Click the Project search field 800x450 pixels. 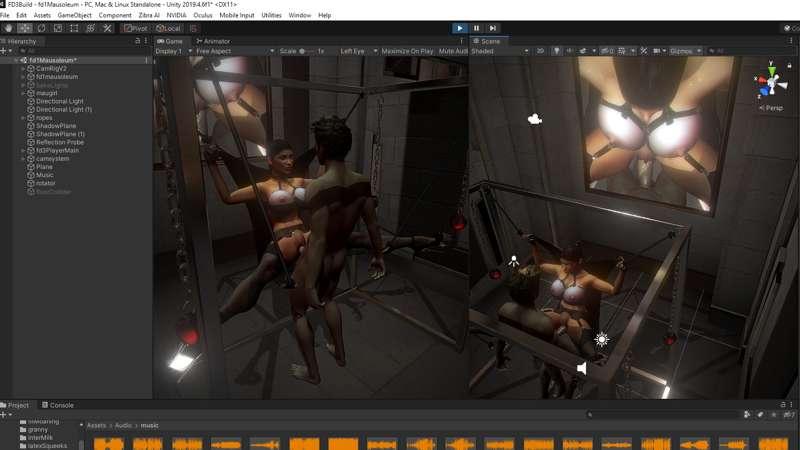tap(663, 415)
